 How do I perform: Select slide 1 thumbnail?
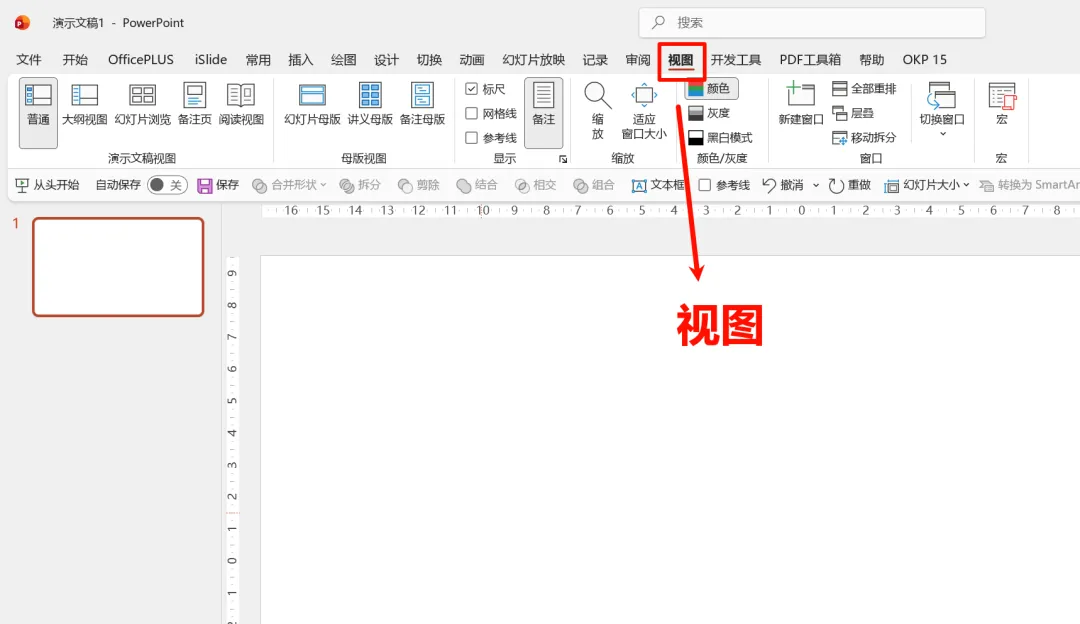[x=118, y=267]
